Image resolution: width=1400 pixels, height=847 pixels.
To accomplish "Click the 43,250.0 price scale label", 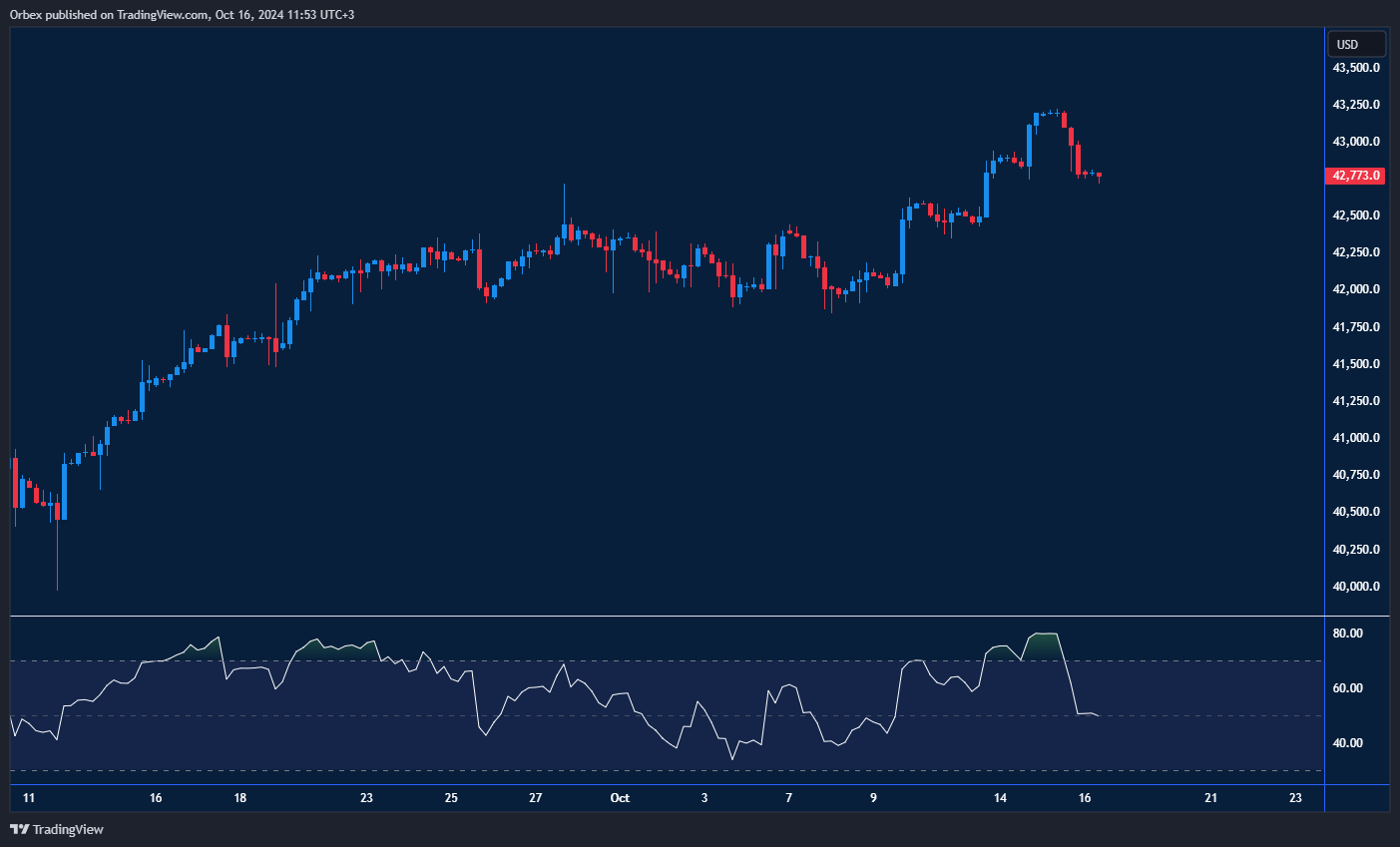I will (x=1356, y=105).
